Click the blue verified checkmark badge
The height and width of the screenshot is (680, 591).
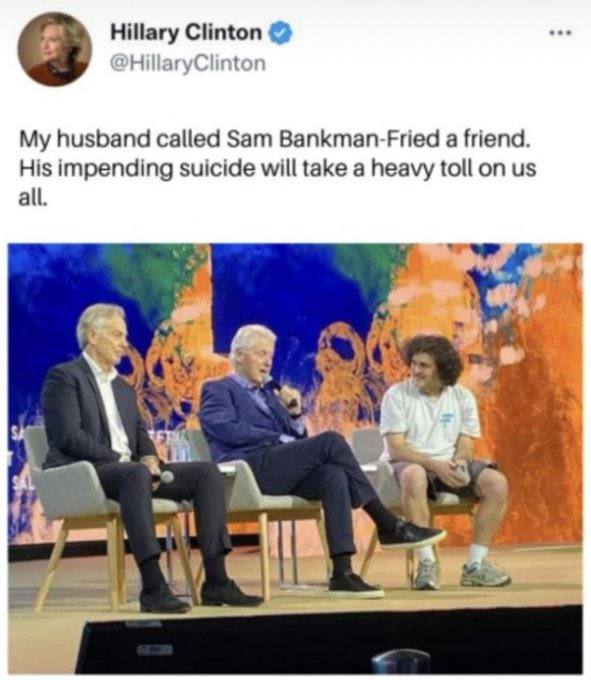[x=281, y=33]
